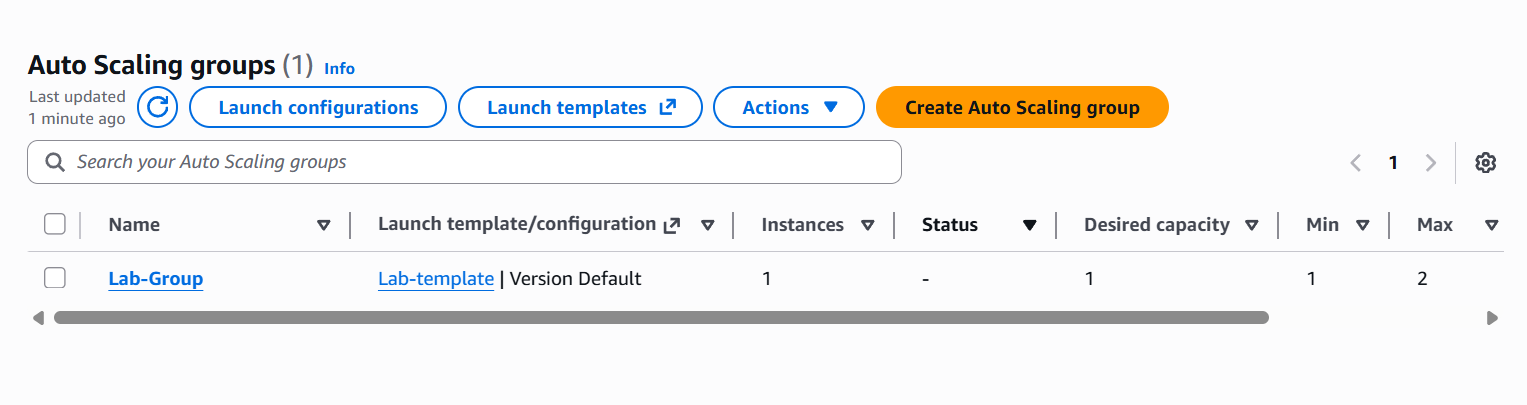Click external link icon in Launch template column header
The height and width of the screenshot is (405, 1527).
(672, 225)
